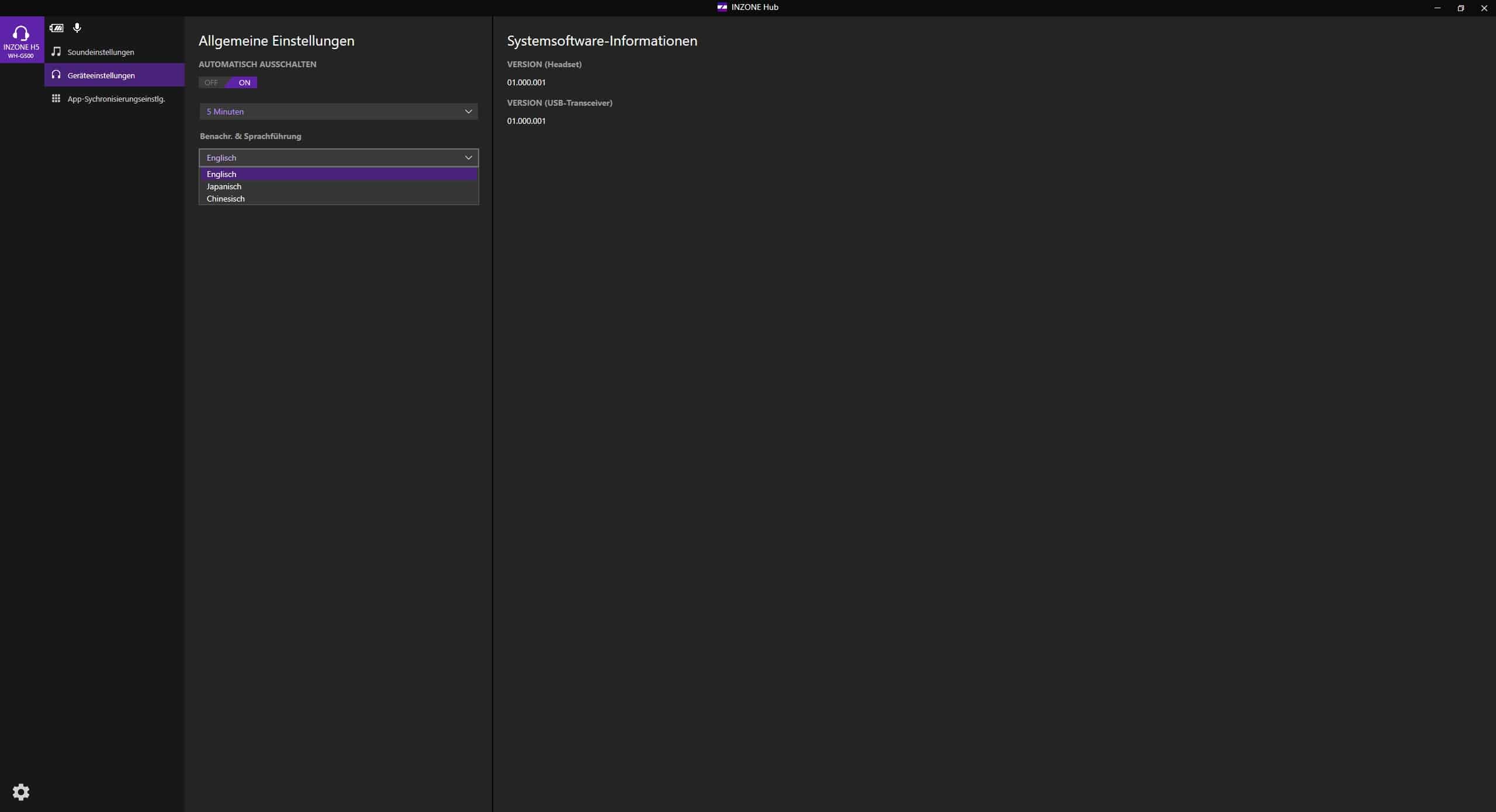Viewport: 1496px width, 812px height.
Task: Click the headphones Geräteeinstellungen icon
Action: click(x=56, y=75)
